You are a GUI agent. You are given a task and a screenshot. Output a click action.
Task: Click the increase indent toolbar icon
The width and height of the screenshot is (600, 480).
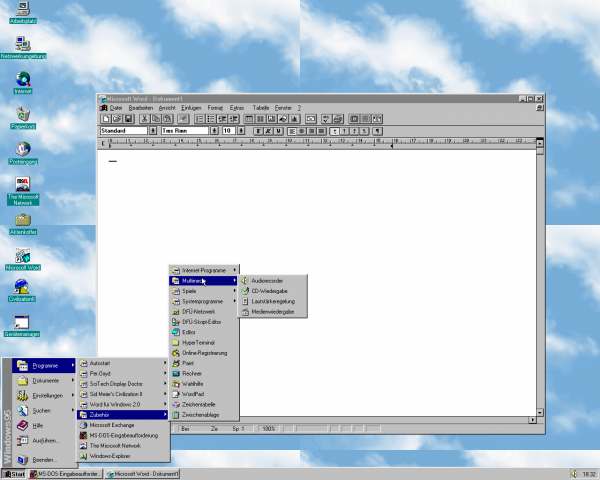(233, 119)
